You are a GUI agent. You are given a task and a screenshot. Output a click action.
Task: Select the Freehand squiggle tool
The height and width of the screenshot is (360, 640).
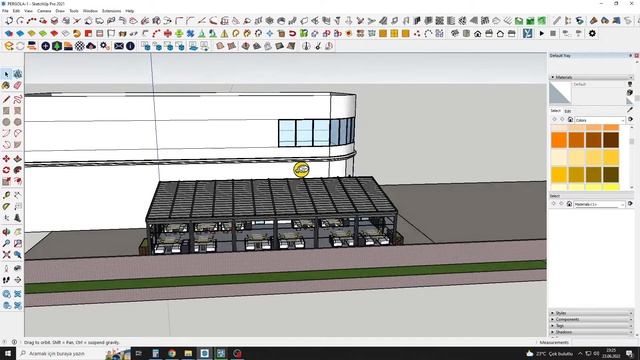click(x=18, y=99)
